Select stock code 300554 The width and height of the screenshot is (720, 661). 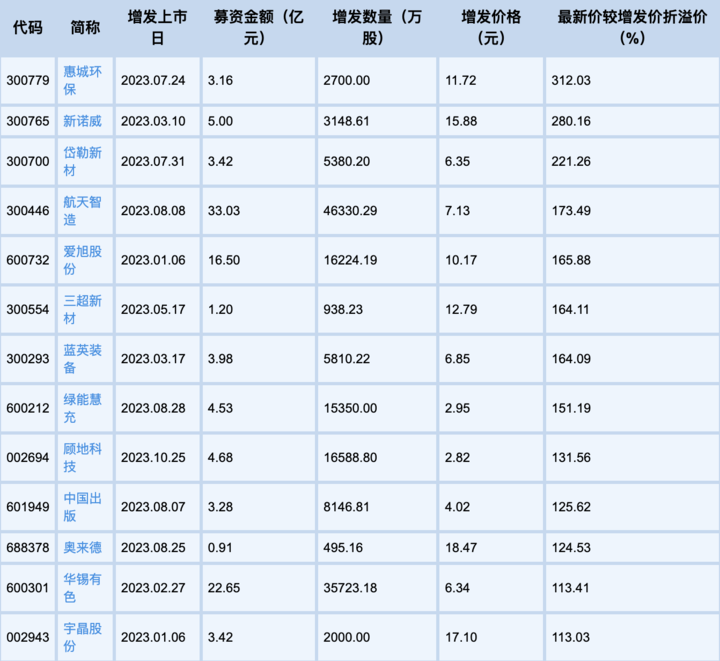point(28,309)
